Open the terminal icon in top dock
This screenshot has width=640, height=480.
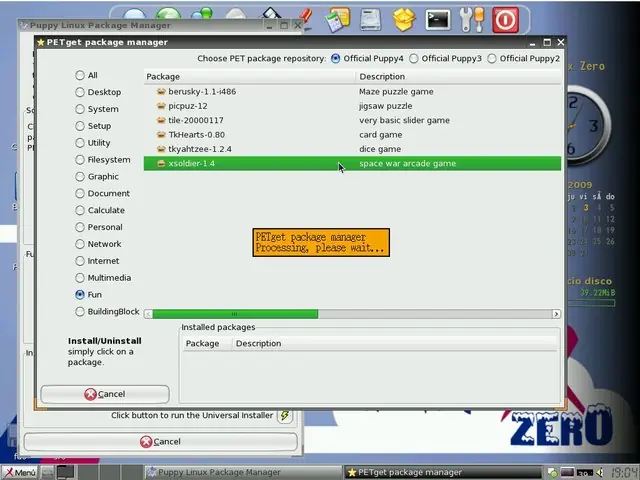pyautogui.click(x=438, y=20)
